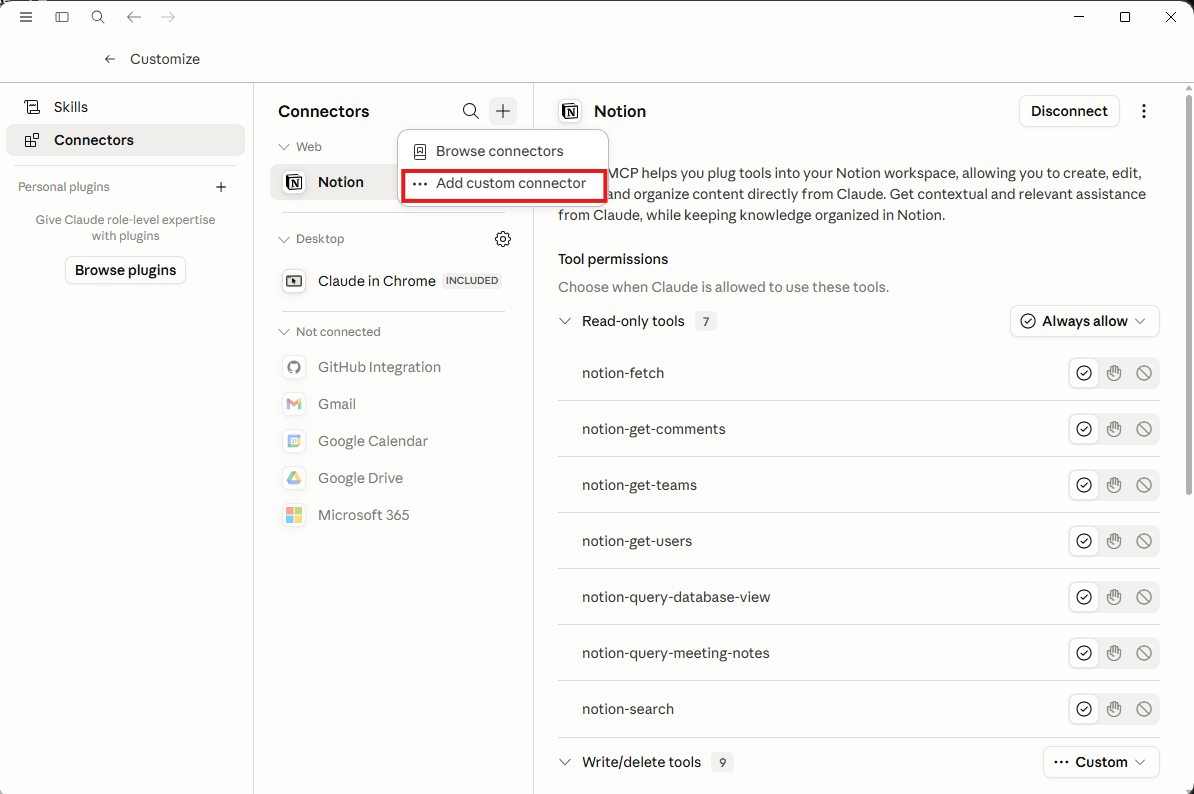Open Desktop connectors settings gear
1194x794 pixels.
tap(503, 239)
